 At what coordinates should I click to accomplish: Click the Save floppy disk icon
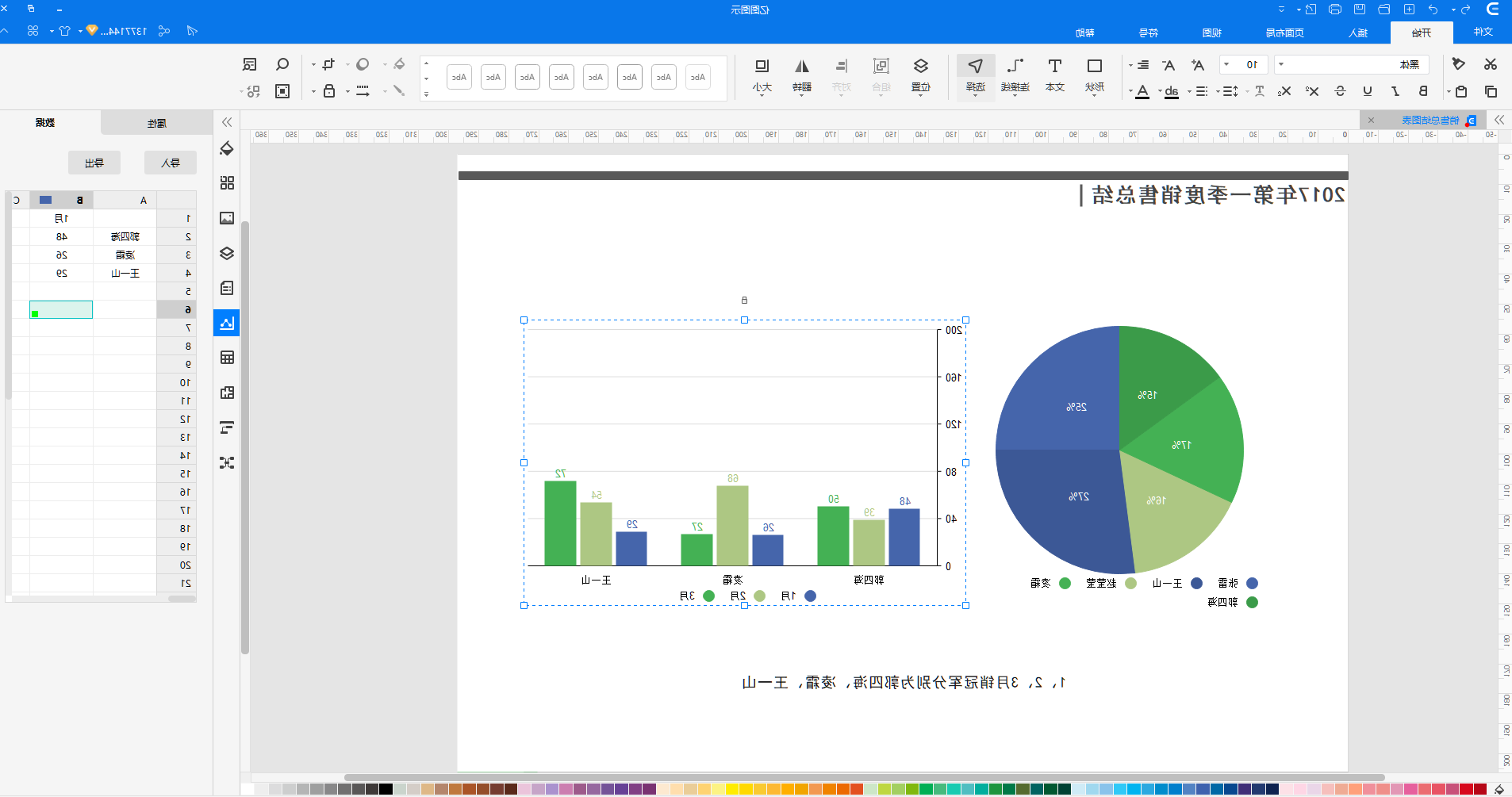1360,10
